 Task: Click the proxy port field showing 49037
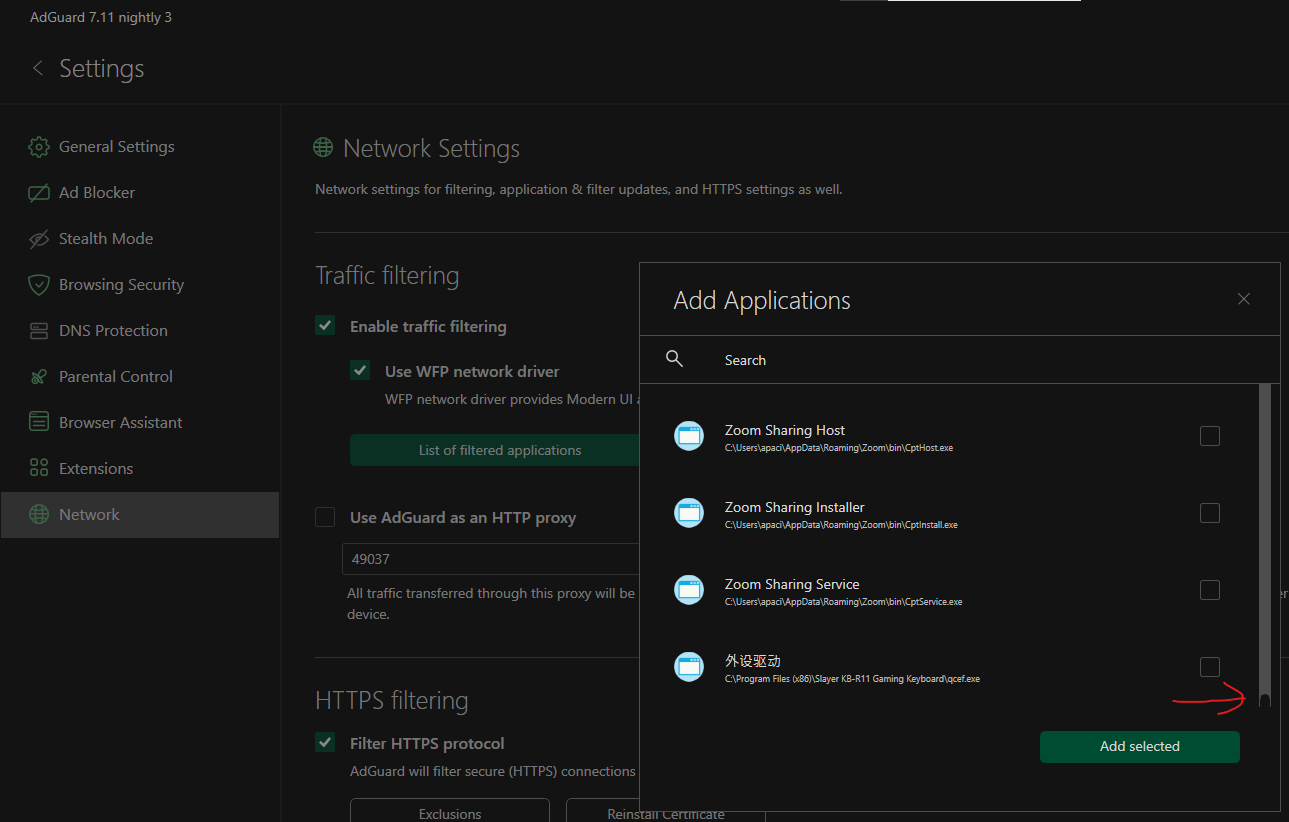pos(490,558)
